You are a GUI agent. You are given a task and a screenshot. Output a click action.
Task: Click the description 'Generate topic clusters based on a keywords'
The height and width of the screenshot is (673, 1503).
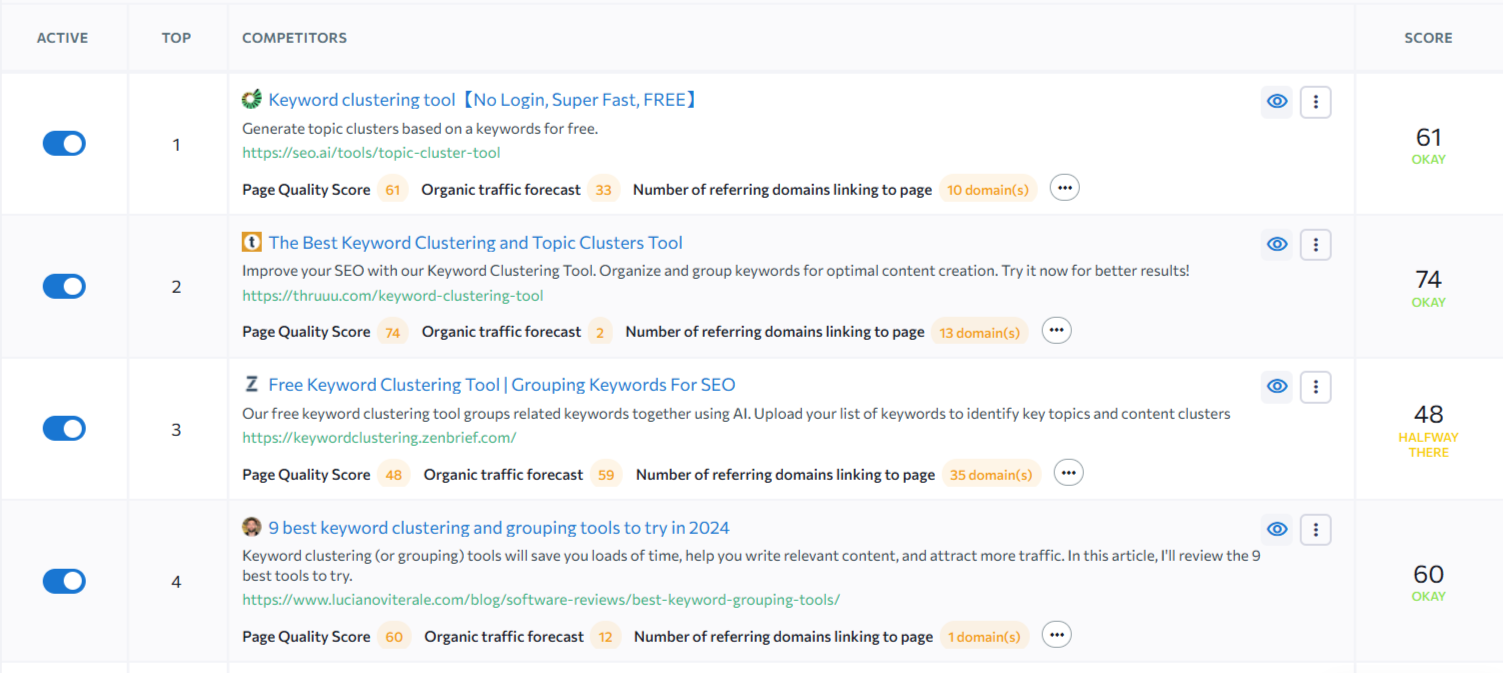point(420,128)
